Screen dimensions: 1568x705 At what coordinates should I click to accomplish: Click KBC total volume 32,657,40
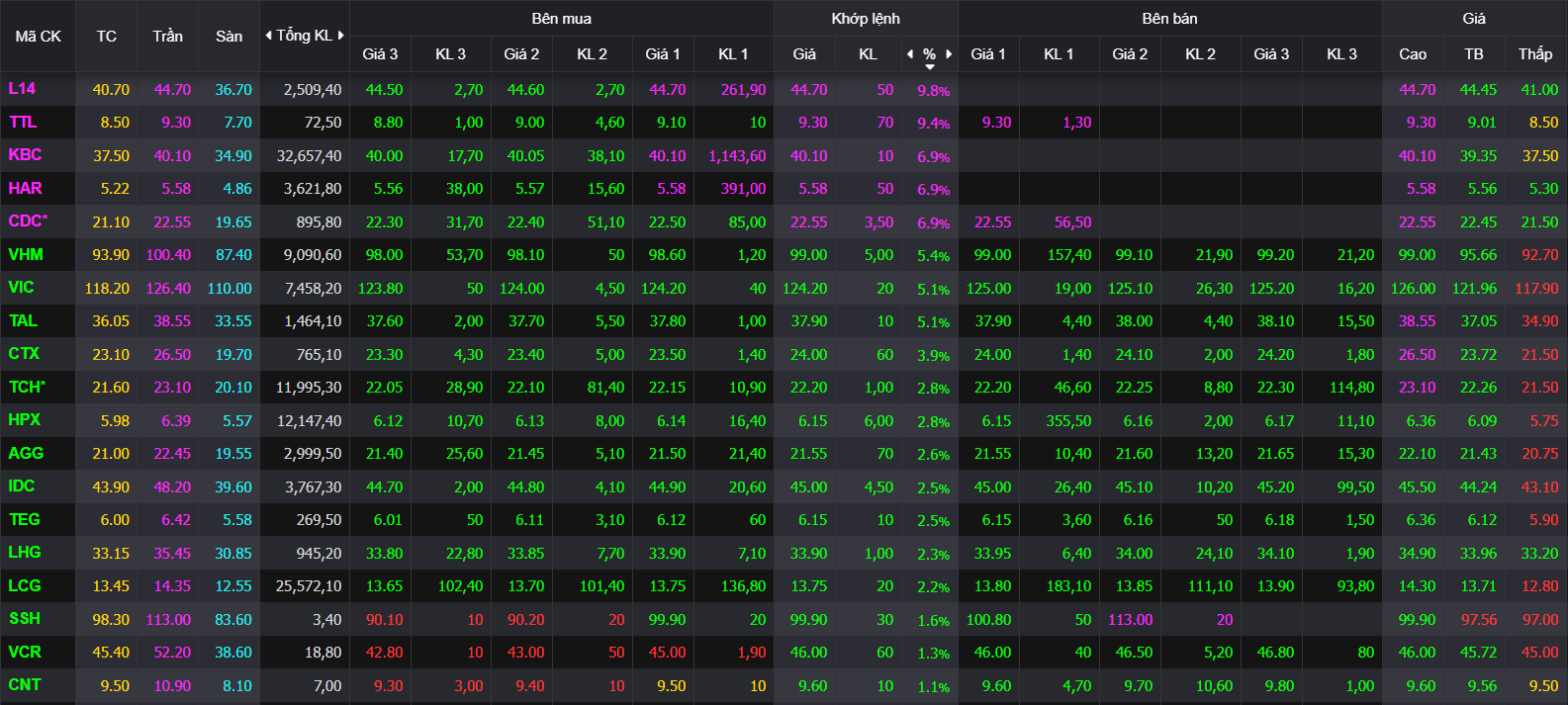click(x=309, y=156)
